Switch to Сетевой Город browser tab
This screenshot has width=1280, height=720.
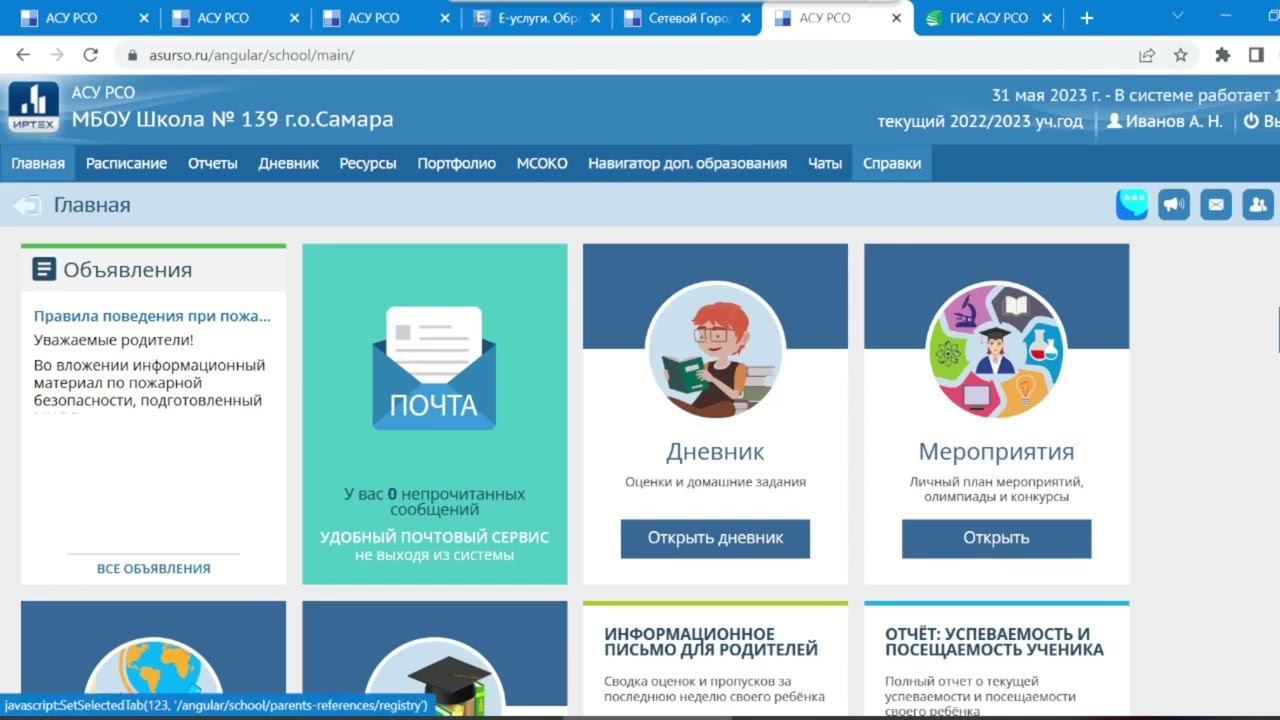pyautogui.click(x=688, y=18)
